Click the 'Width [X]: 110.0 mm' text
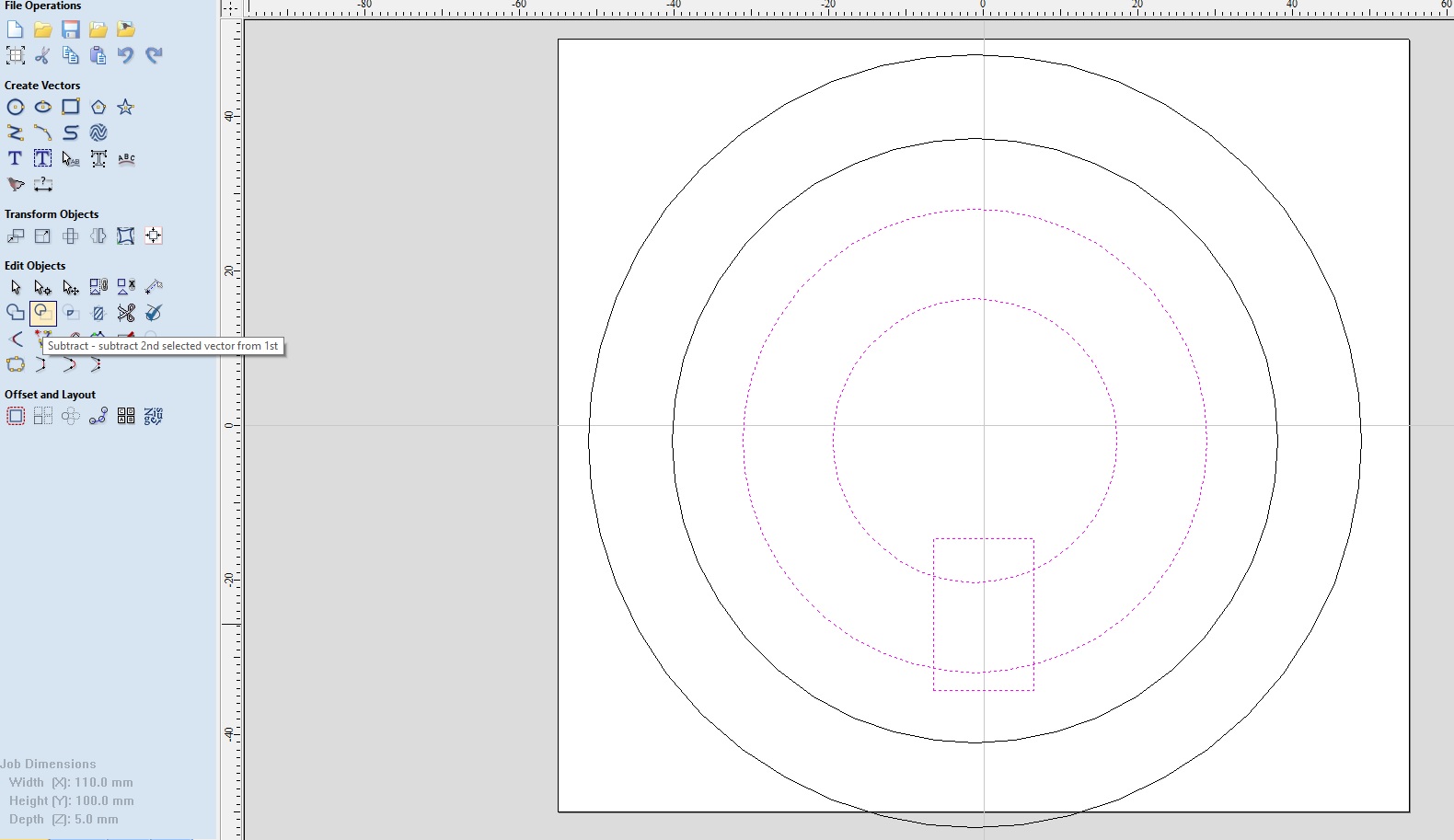Image resolution: width=1454 pixels, height=840 pixels. [x=71, y=782]
